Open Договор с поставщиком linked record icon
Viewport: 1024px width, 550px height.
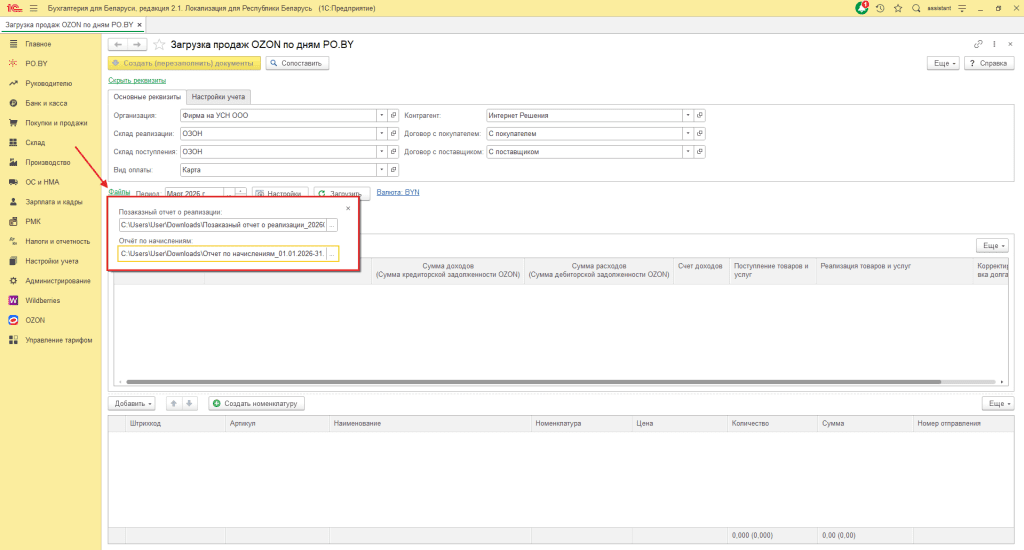pyautogui.click(x=700, y=152)
